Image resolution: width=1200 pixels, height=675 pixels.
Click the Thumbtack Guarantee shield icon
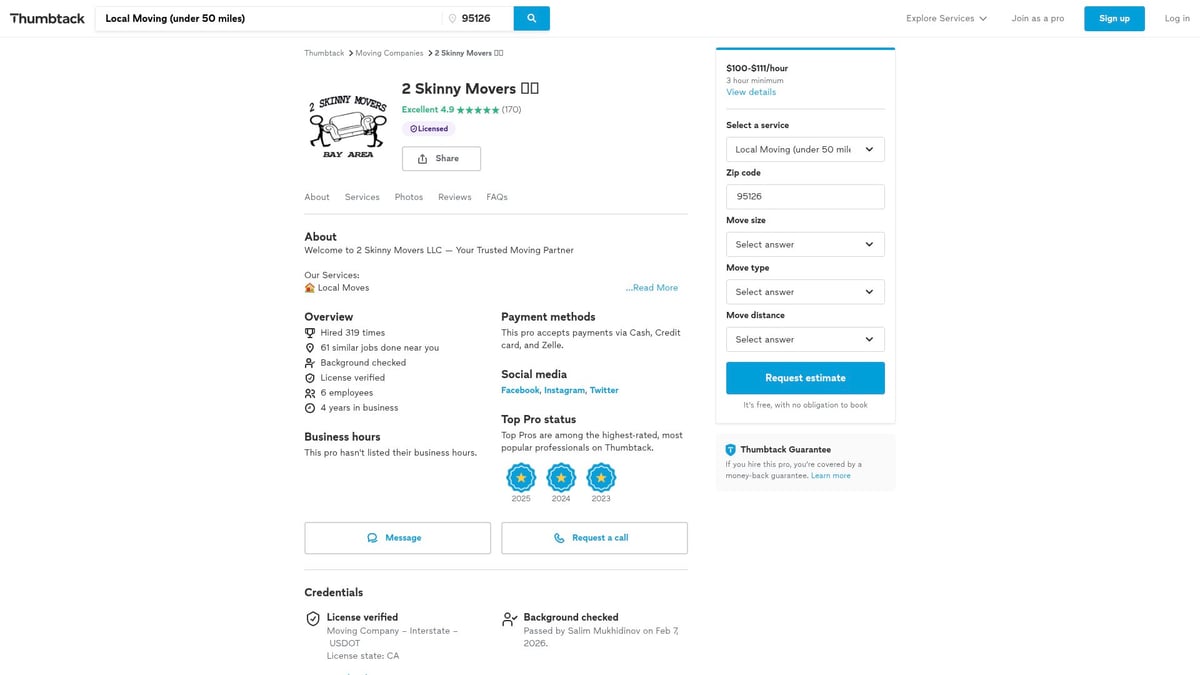coord(731,450)
